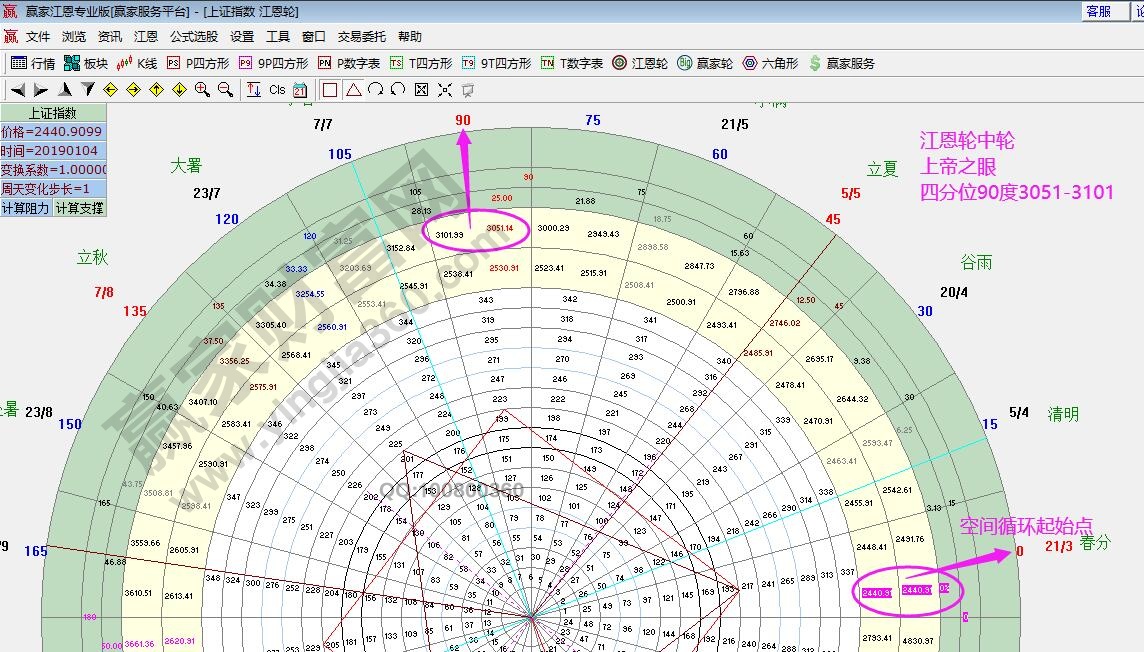Image resolution: width=1144 pixels, height=652 pixels.
Task: Open the 江恩 menu
Action: click(145, 36)
